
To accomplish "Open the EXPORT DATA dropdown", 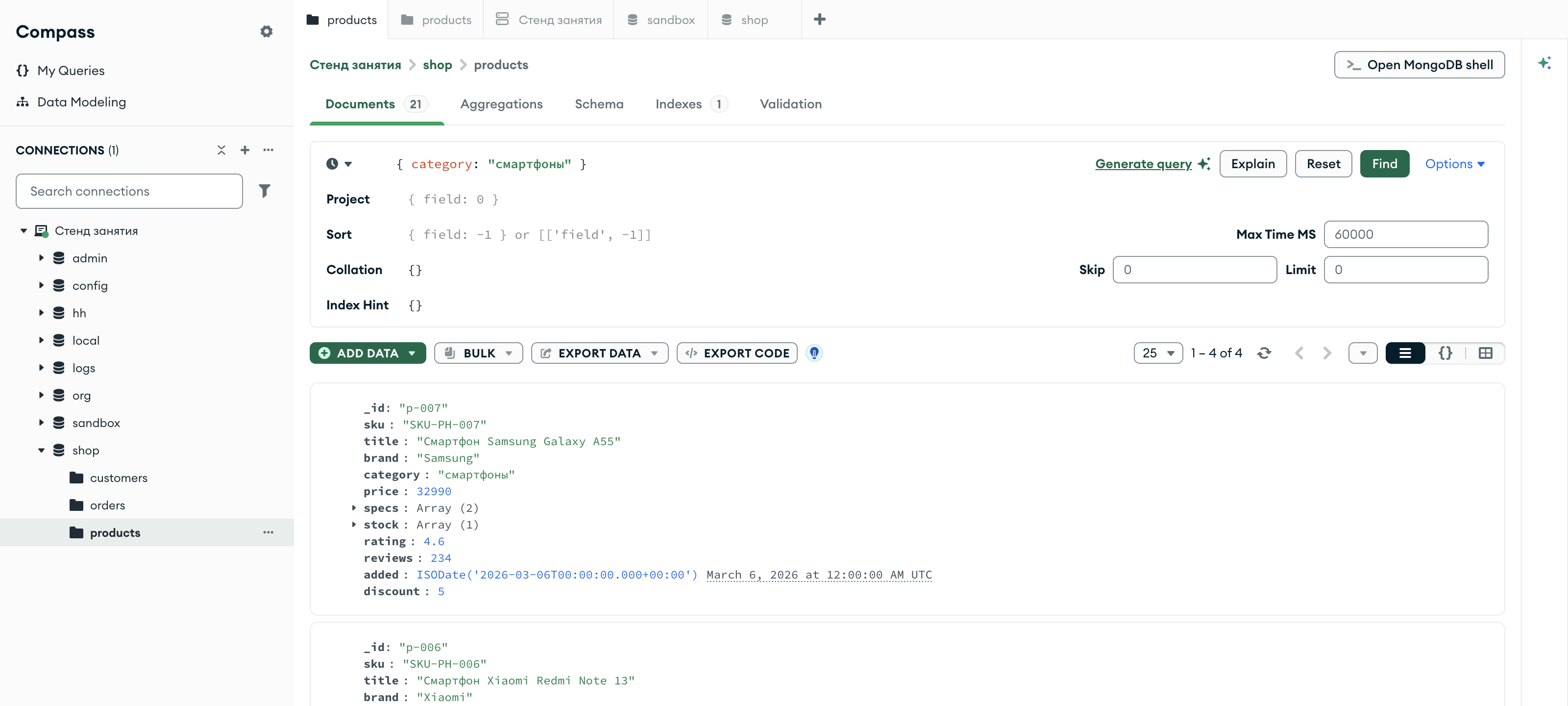I will click(600, 353).
